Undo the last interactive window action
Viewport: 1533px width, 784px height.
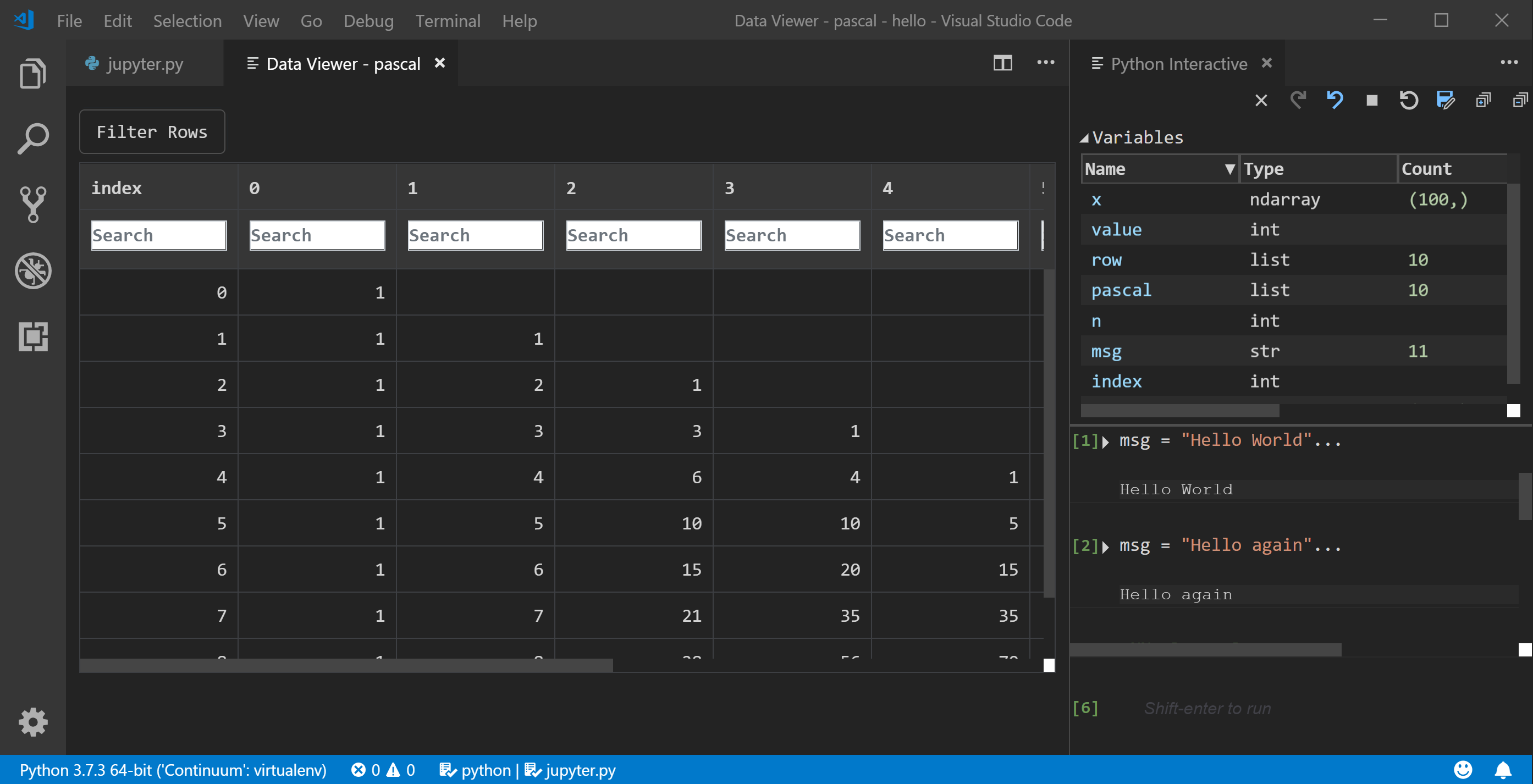tap(1335, 101)
